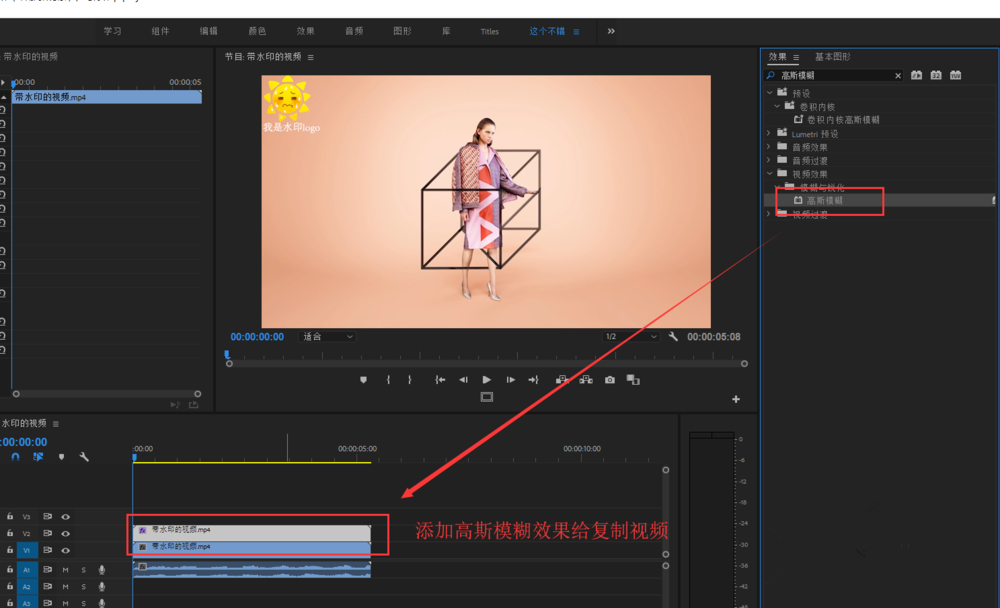Filter effects by 32-bit color badge
1000x608 pixels.
coord(936,76)
